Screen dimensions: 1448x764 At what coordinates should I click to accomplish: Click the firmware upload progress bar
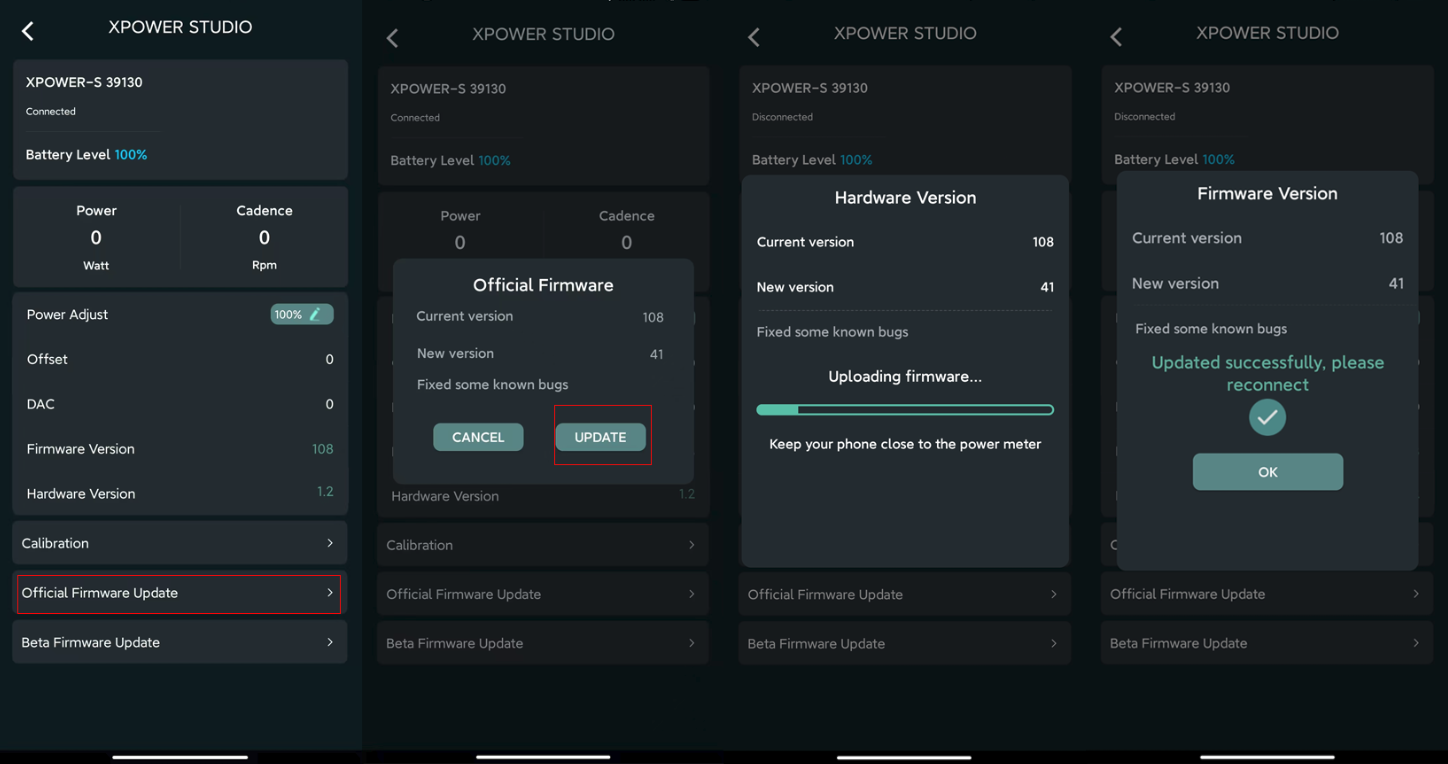click(x=905, y=410)
